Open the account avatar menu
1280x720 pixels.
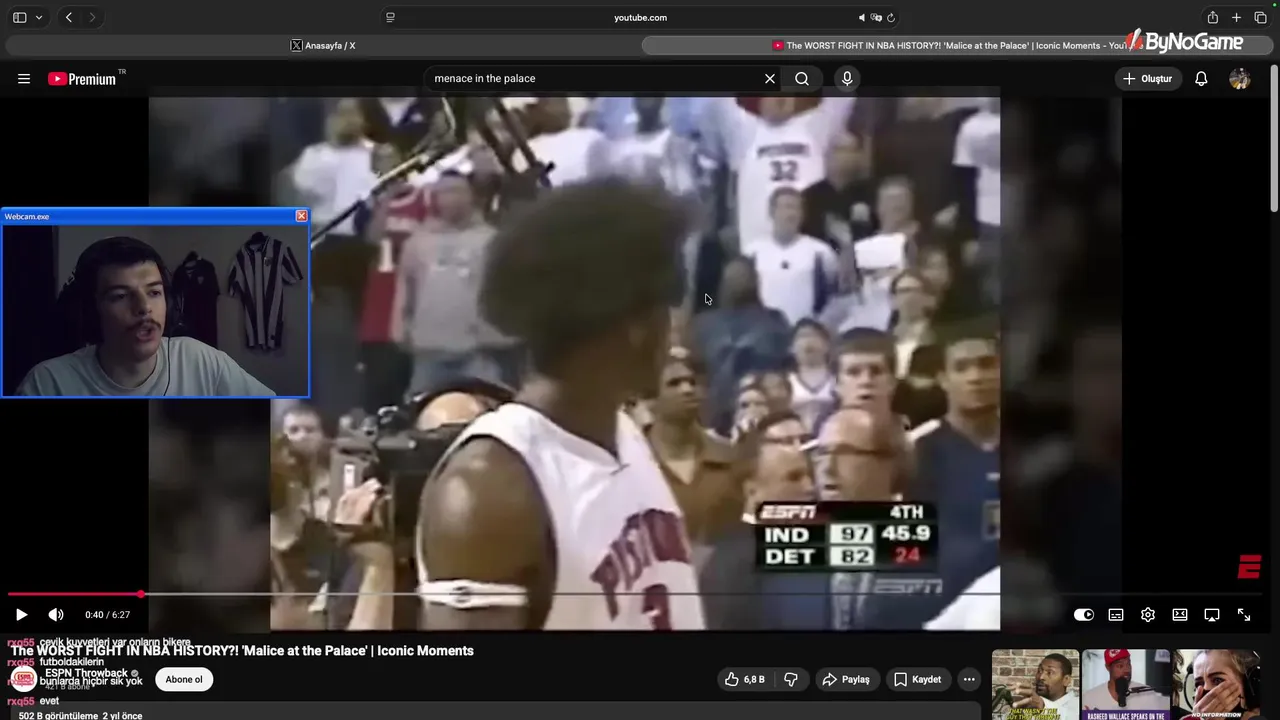pyautogui.click(x=1240, y=79)
